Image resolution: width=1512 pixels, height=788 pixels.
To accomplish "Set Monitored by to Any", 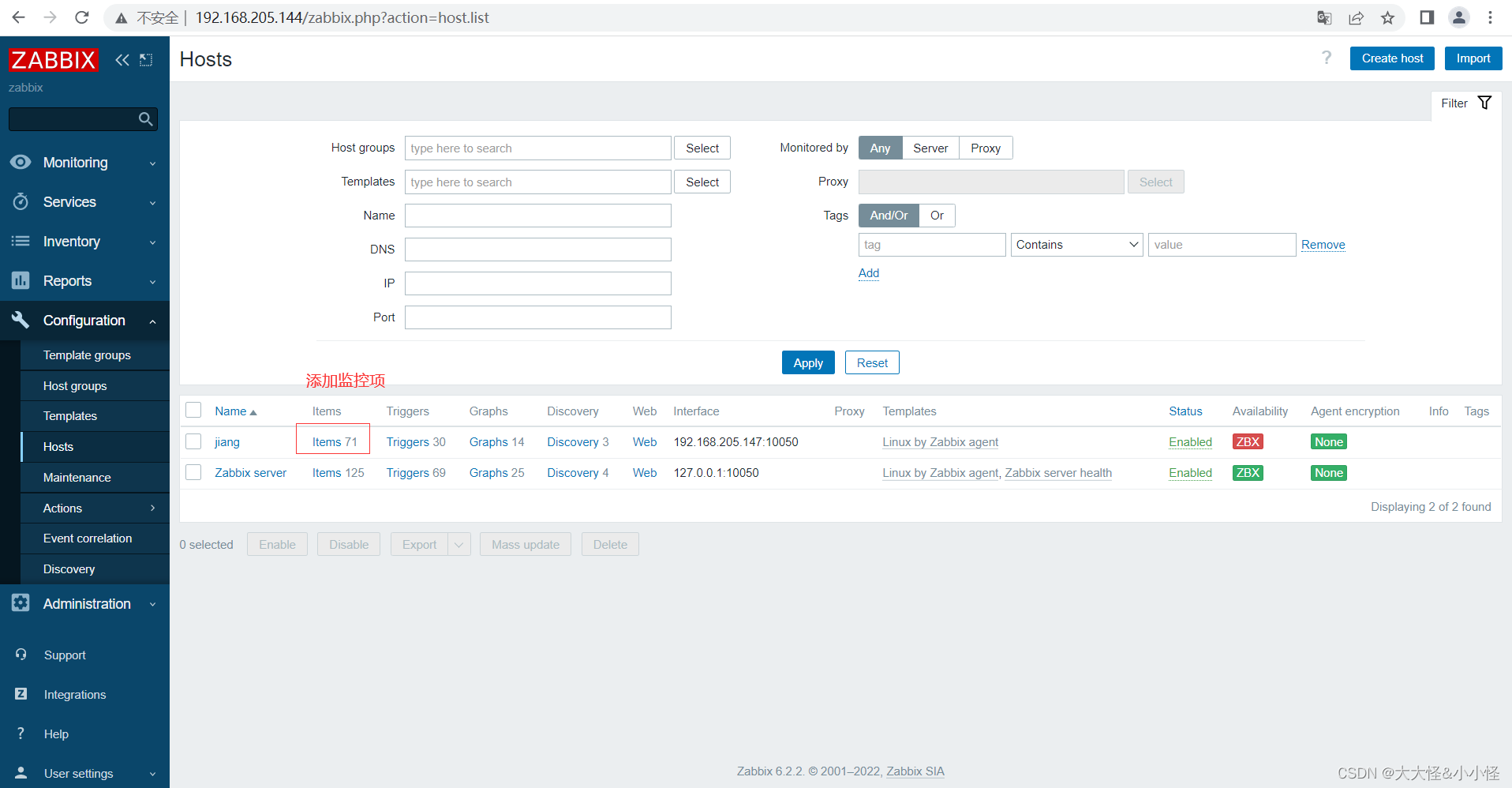I will pyautogui.click(x=881, y=148).
